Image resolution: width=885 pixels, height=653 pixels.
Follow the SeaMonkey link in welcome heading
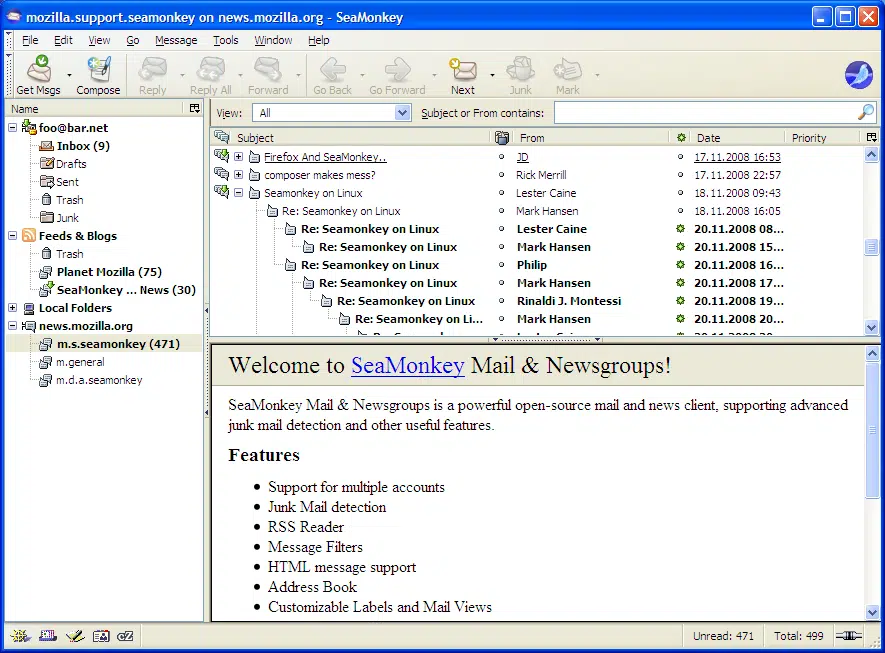click(x=408, y=365)
